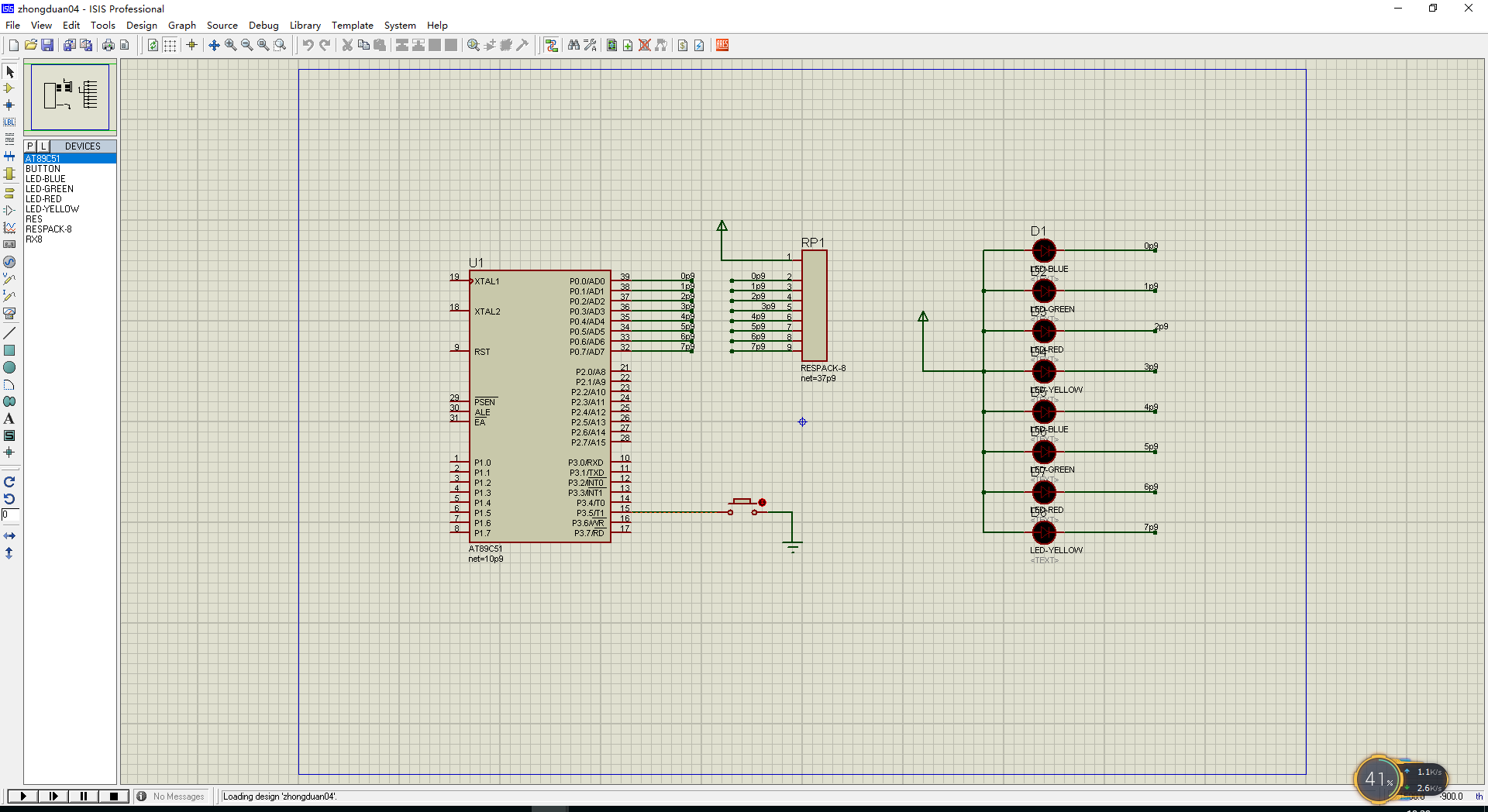Toggle the grid display icon
Screen dimensions: 1488x812
(x=170, y=45)
